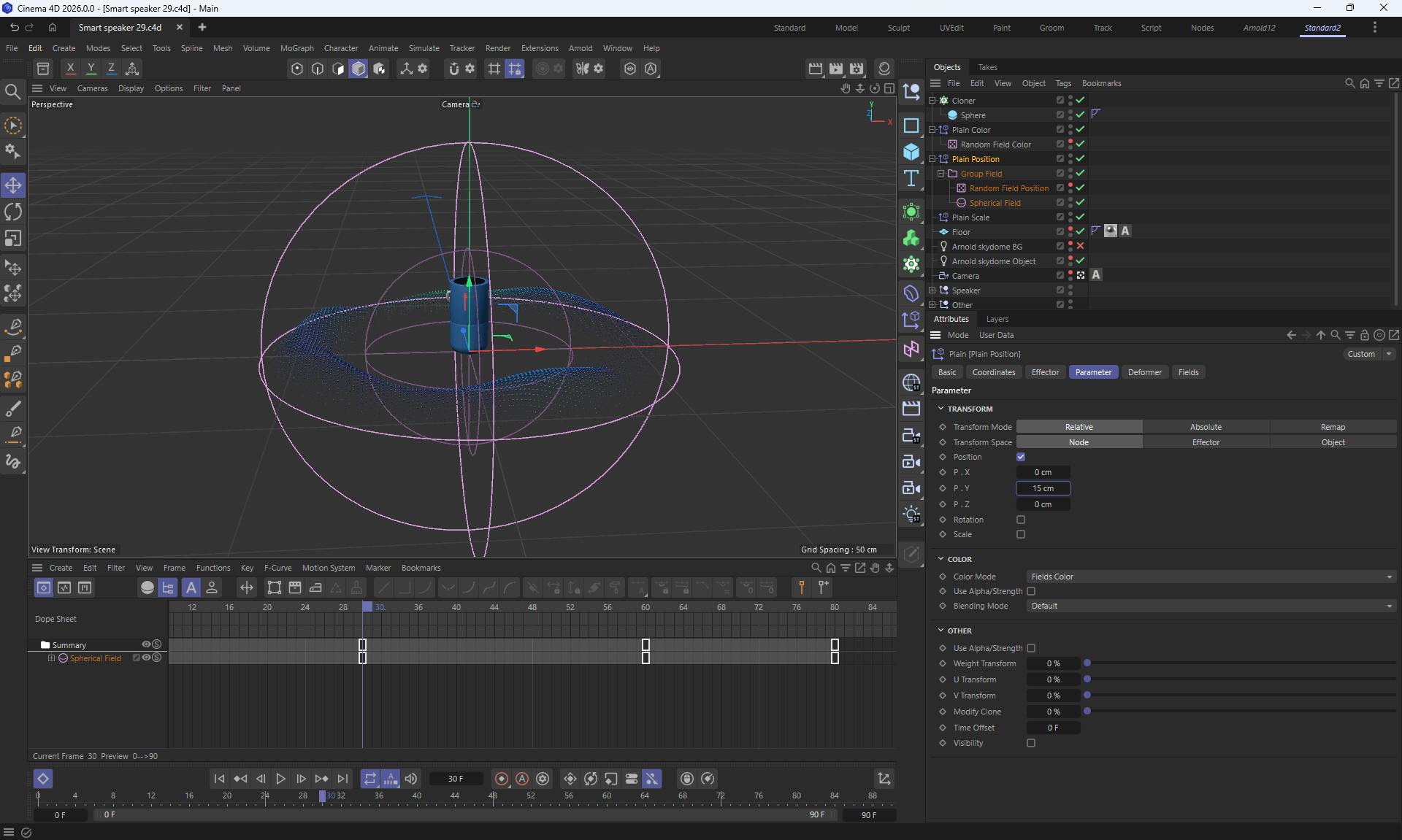This screenshot has height=840, width=1402.
Task: Expand the Speaker object in tree
Action: [932, 290]
